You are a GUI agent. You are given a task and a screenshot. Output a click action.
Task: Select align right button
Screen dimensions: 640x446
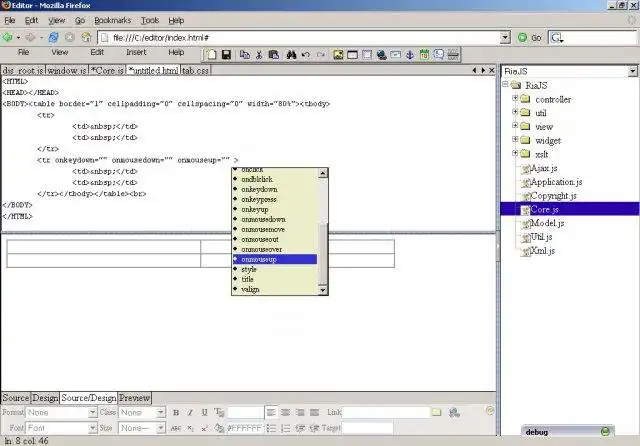[x=300, y=413]
